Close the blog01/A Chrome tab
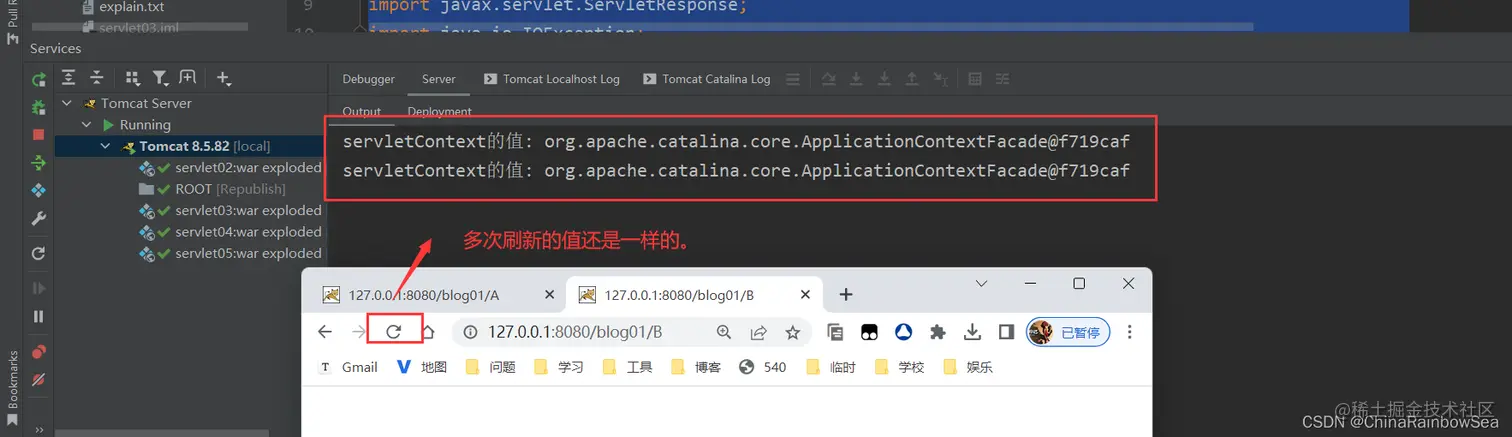This screenshot has width=1512, height=437. (548, 295)
